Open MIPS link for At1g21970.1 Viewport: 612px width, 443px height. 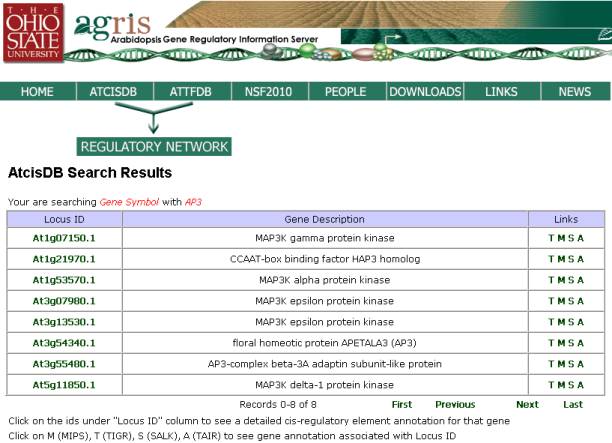coord(559,259)
